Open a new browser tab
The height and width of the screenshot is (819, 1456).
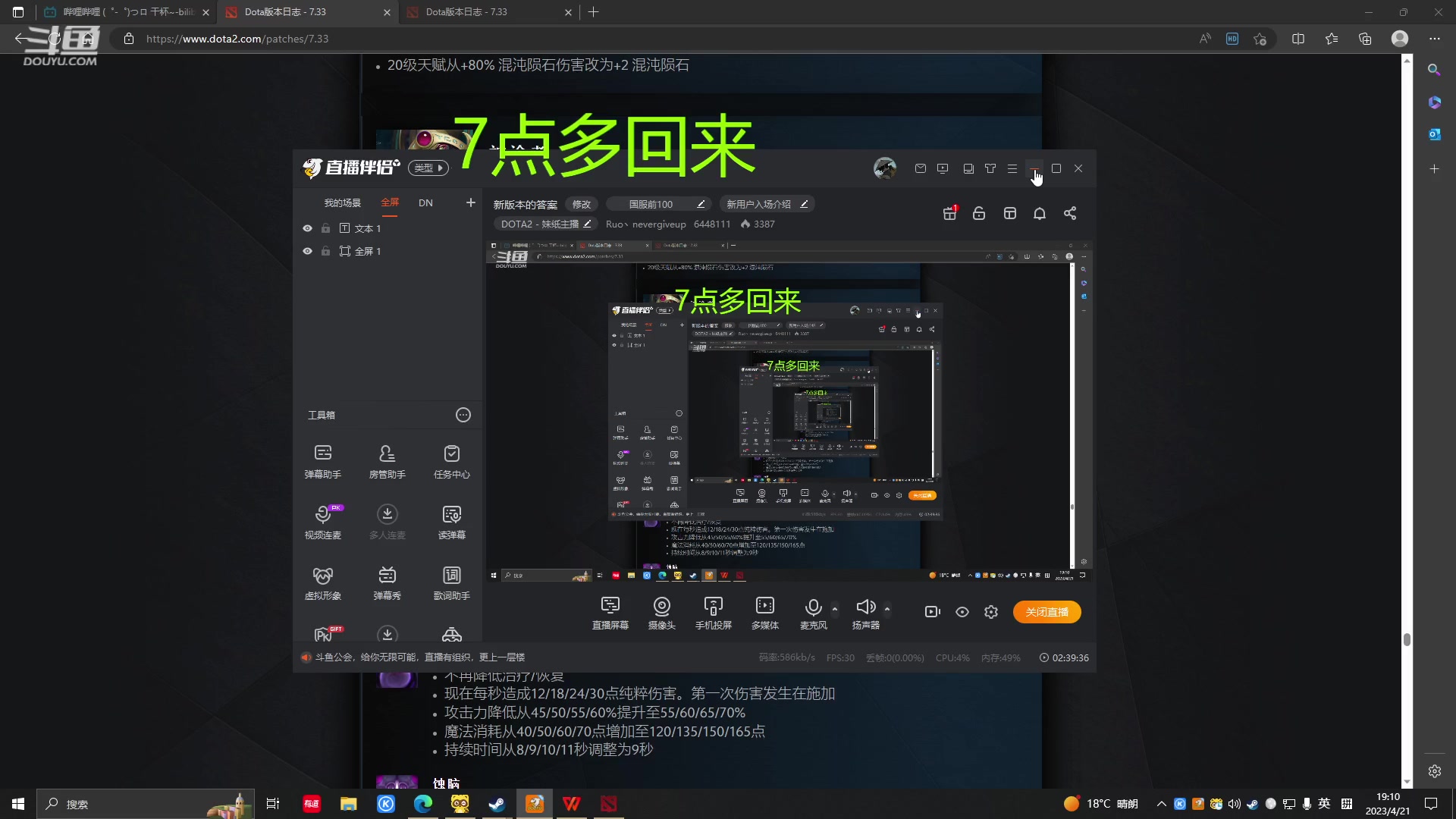(x=594, y=12)
